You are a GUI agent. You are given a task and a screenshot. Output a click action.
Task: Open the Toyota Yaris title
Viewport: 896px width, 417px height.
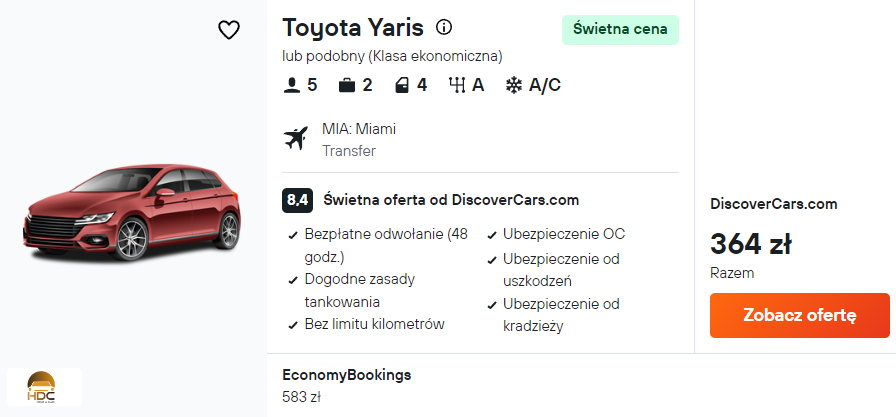pos(353,27)
